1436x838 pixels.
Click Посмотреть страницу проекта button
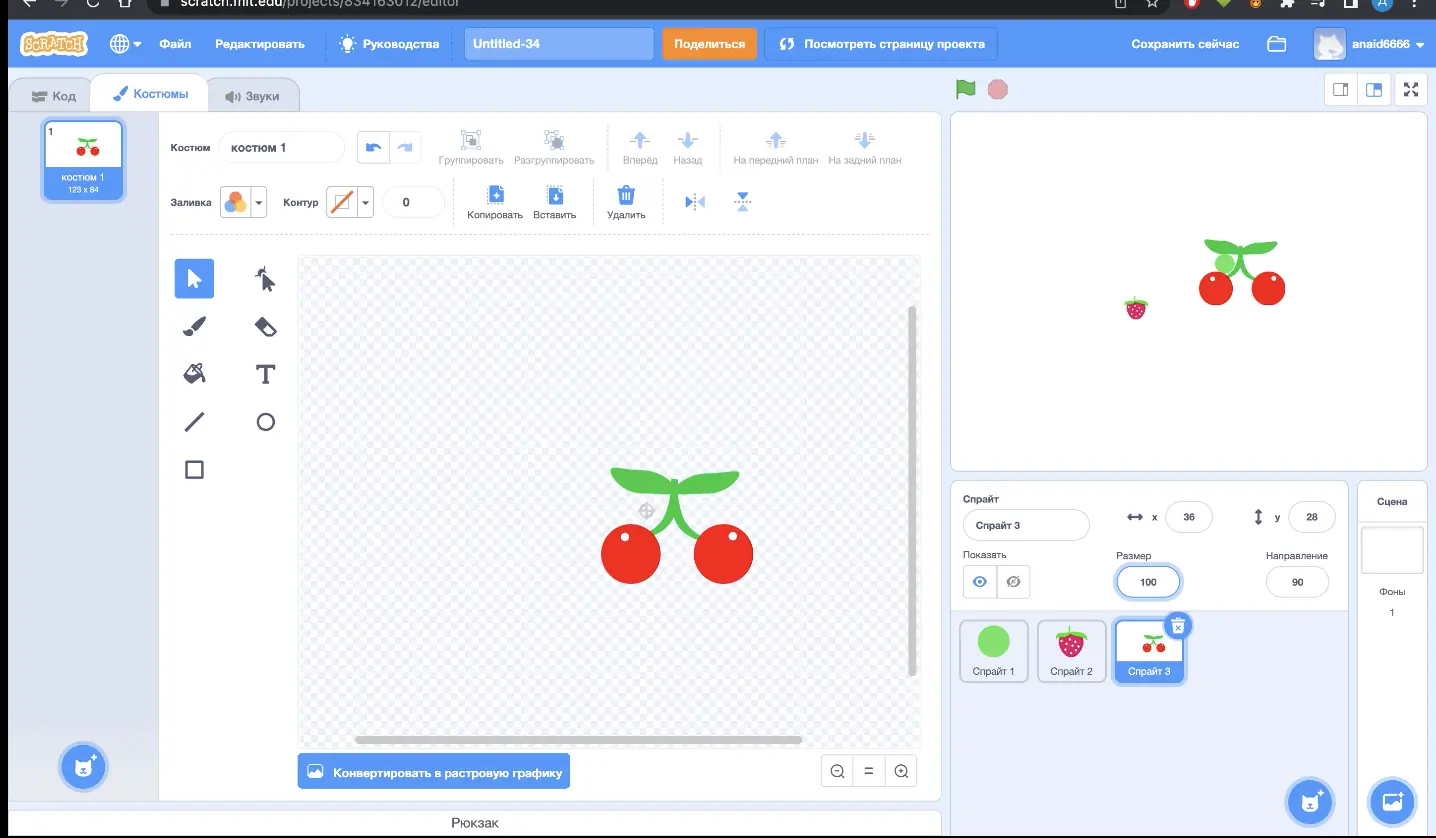pyautogui.click(x=881, y=44)
